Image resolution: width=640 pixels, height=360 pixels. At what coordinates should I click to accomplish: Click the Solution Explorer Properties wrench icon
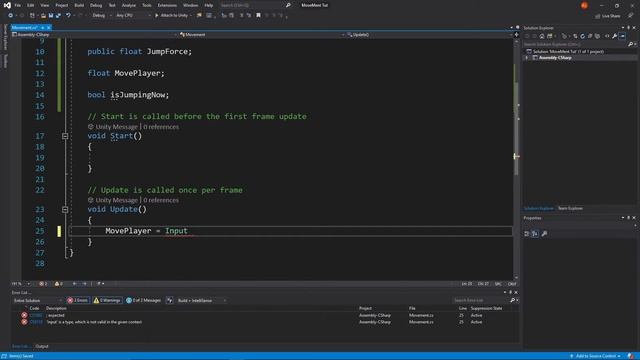click(614, 36)
